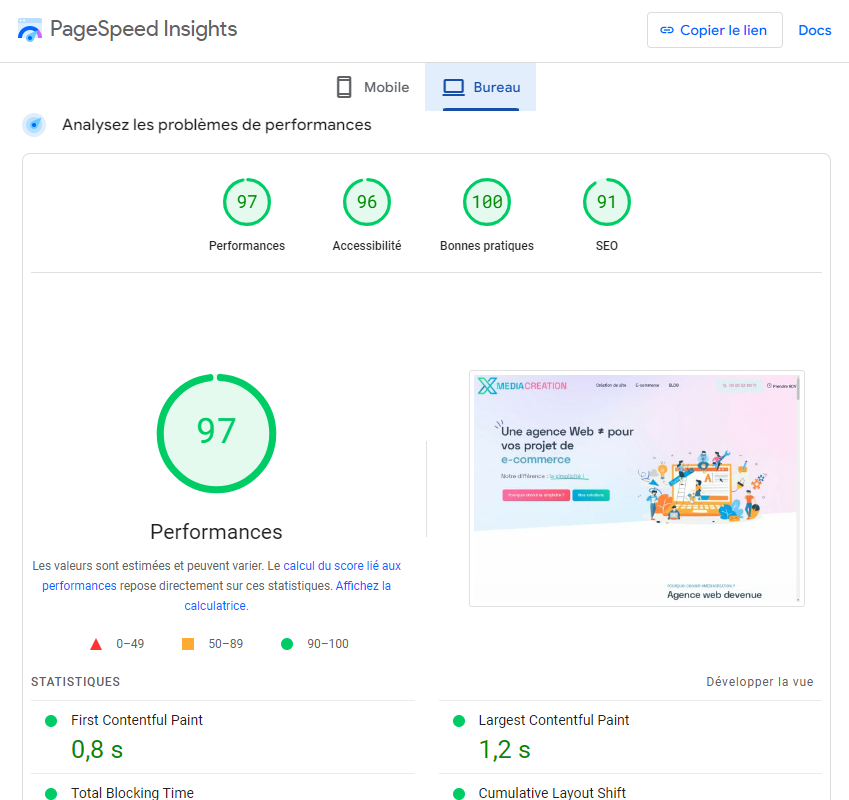849x800 pixels.
Task: Click the performance analysis target icon
Action: [x=35, y=125]
